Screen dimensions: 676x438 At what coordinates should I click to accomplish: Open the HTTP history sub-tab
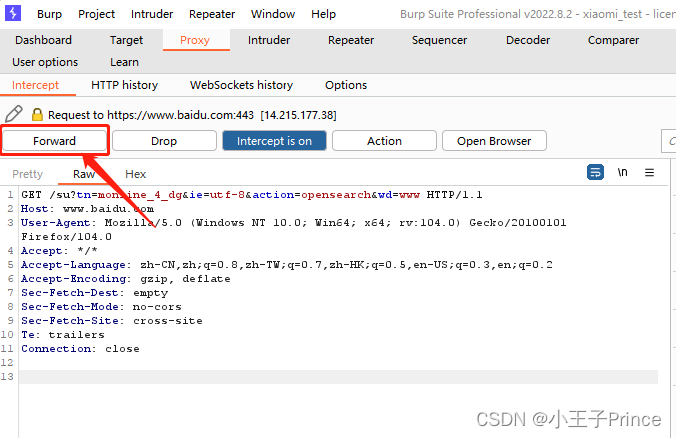click(x=124, y=85)
